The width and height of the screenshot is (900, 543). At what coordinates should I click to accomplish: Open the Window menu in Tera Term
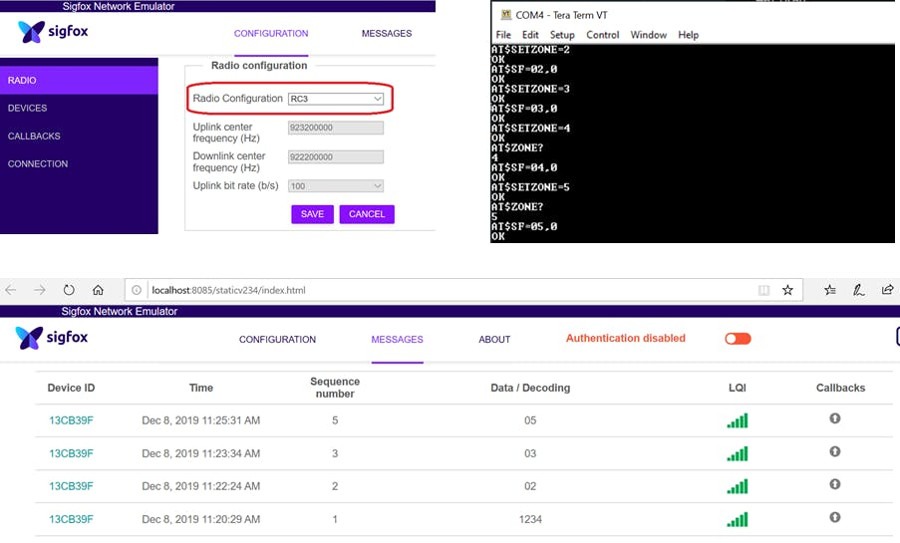click(649, 35)
